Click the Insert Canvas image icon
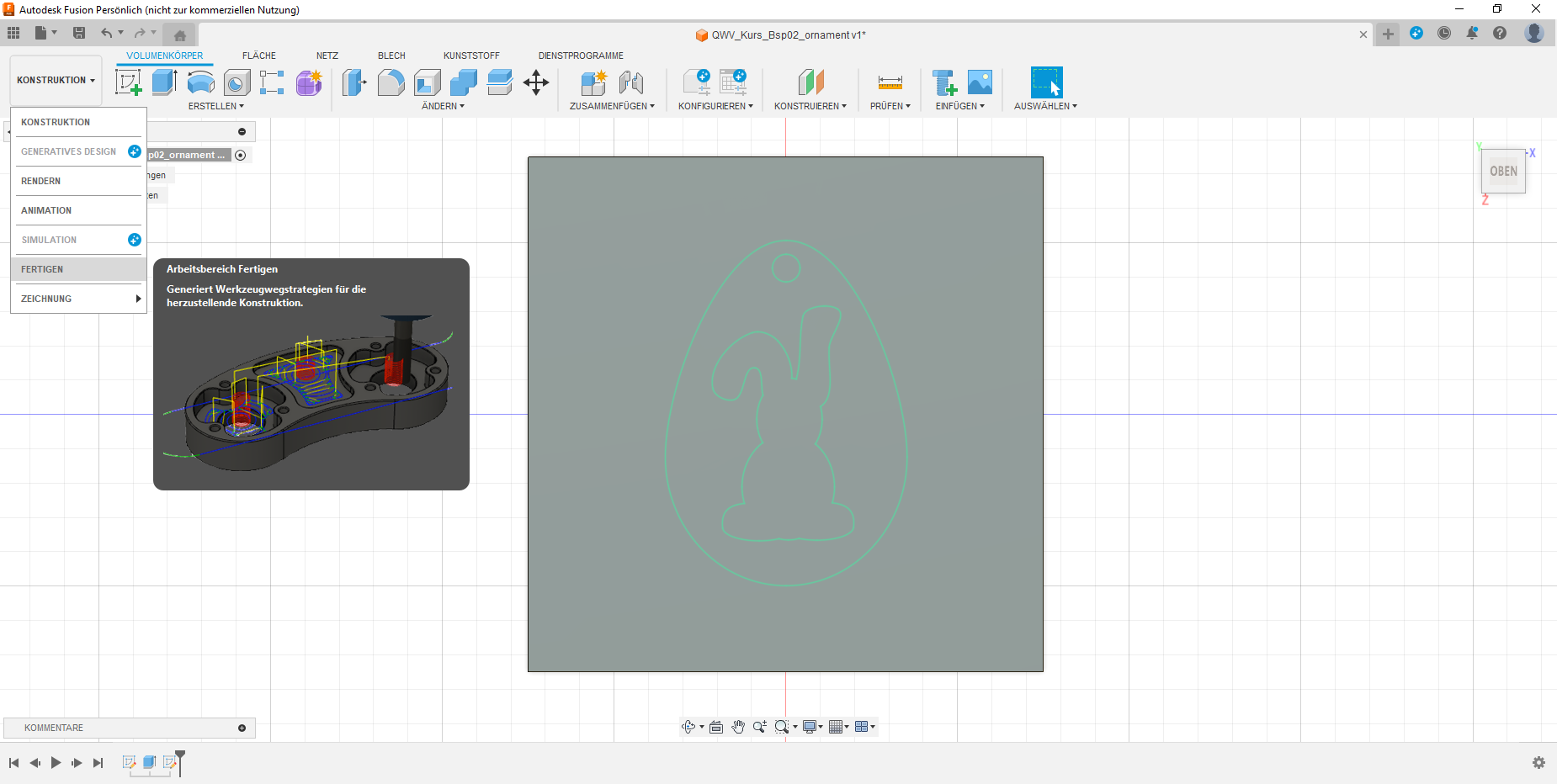The image size is (1557, 784). click(x=980, y=82)
